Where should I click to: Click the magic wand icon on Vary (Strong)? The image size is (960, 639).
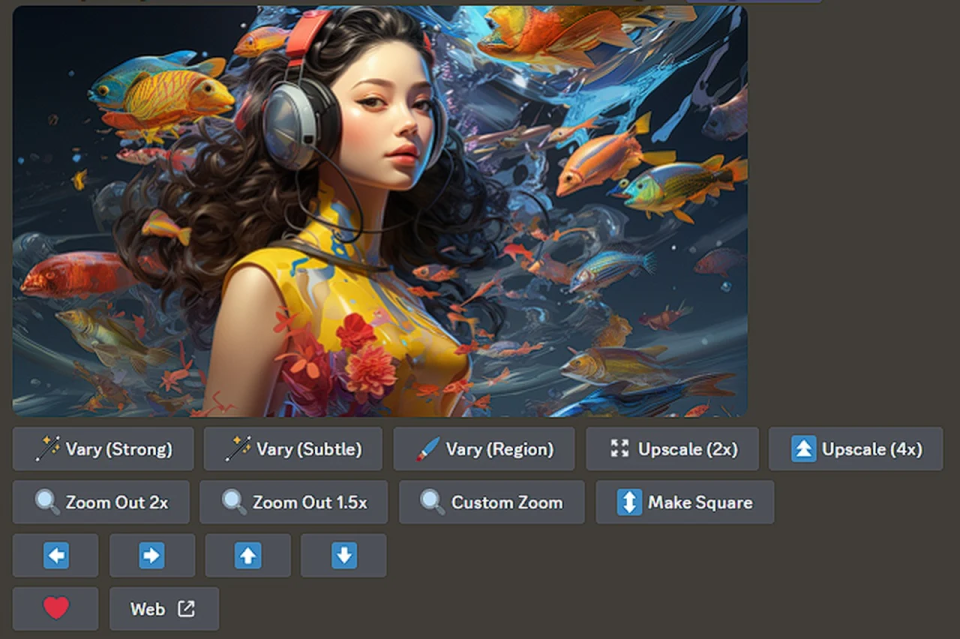47,449
